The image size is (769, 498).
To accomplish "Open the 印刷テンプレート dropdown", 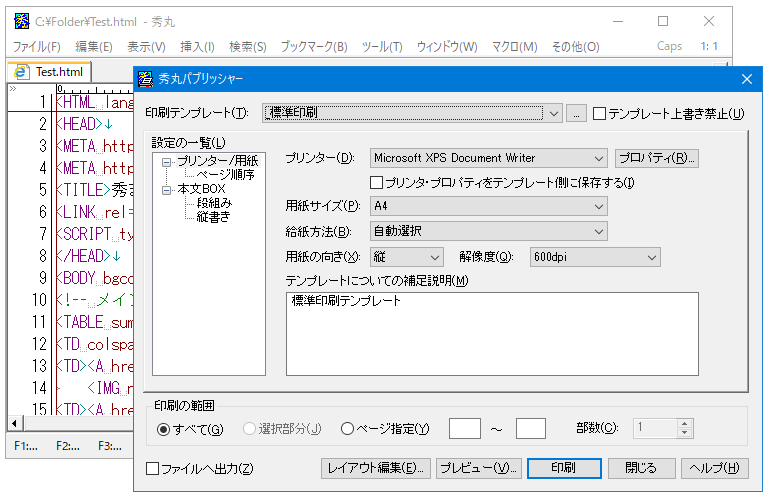I will coord(554,114).
